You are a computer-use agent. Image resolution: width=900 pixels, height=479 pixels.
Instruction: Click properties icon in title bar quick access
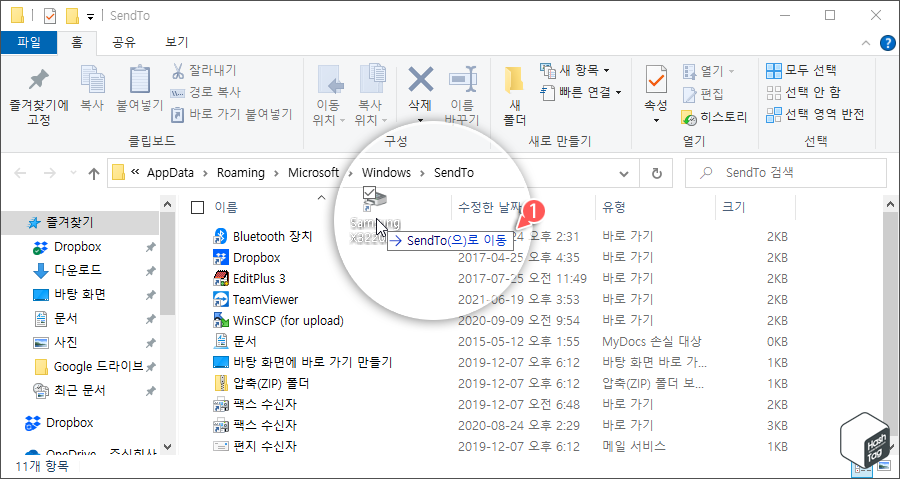(x=50, y=16)
